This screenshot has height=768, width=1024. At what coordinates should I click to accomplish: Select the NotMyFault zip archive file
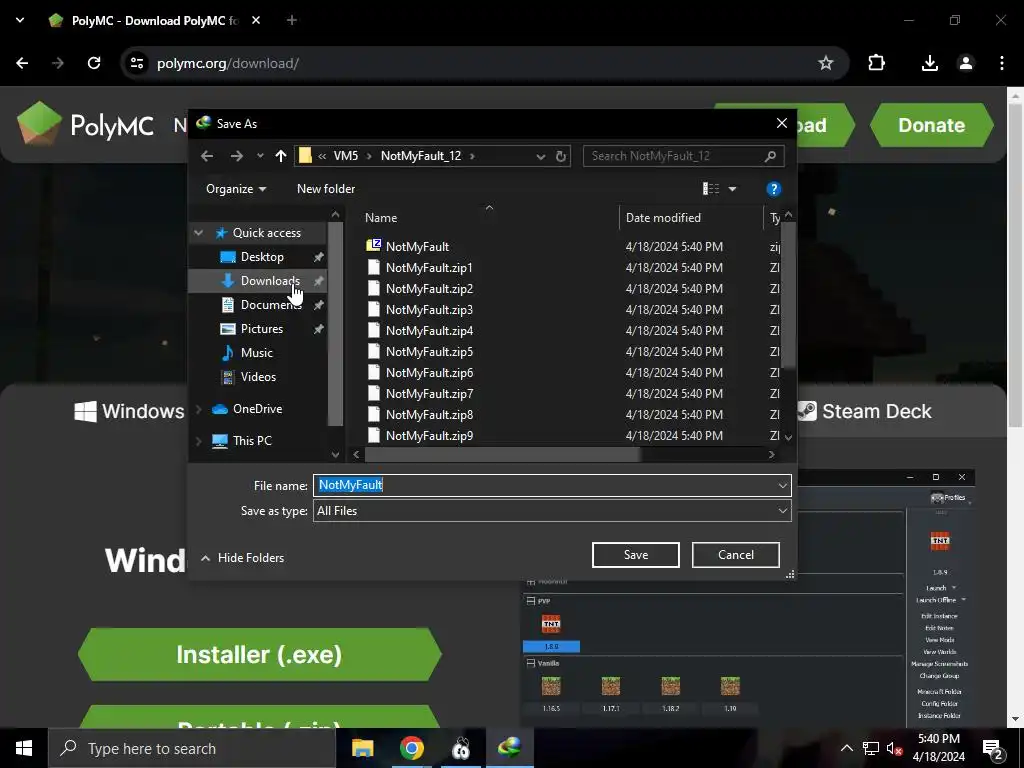(x=417, y=247)
